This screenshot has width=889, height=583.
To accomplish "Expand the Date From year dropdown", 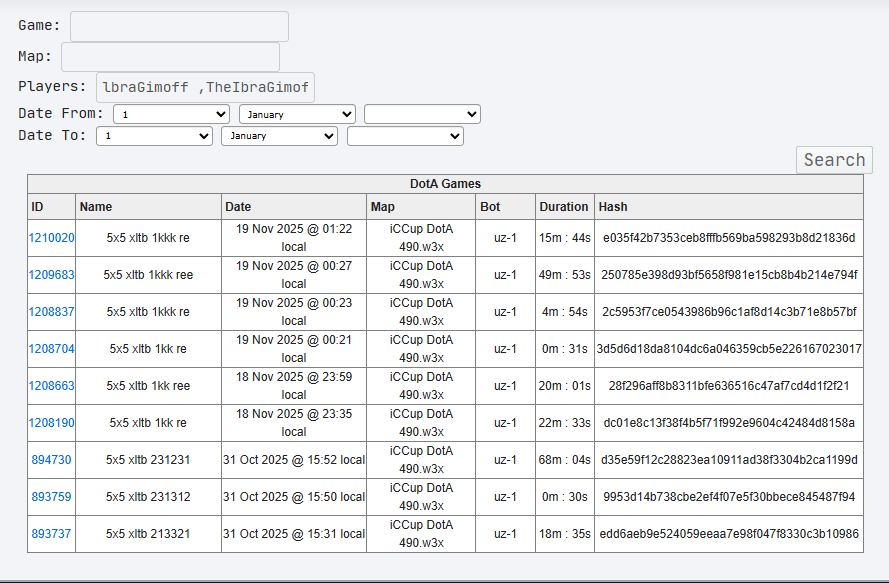I will coord(422,115).
